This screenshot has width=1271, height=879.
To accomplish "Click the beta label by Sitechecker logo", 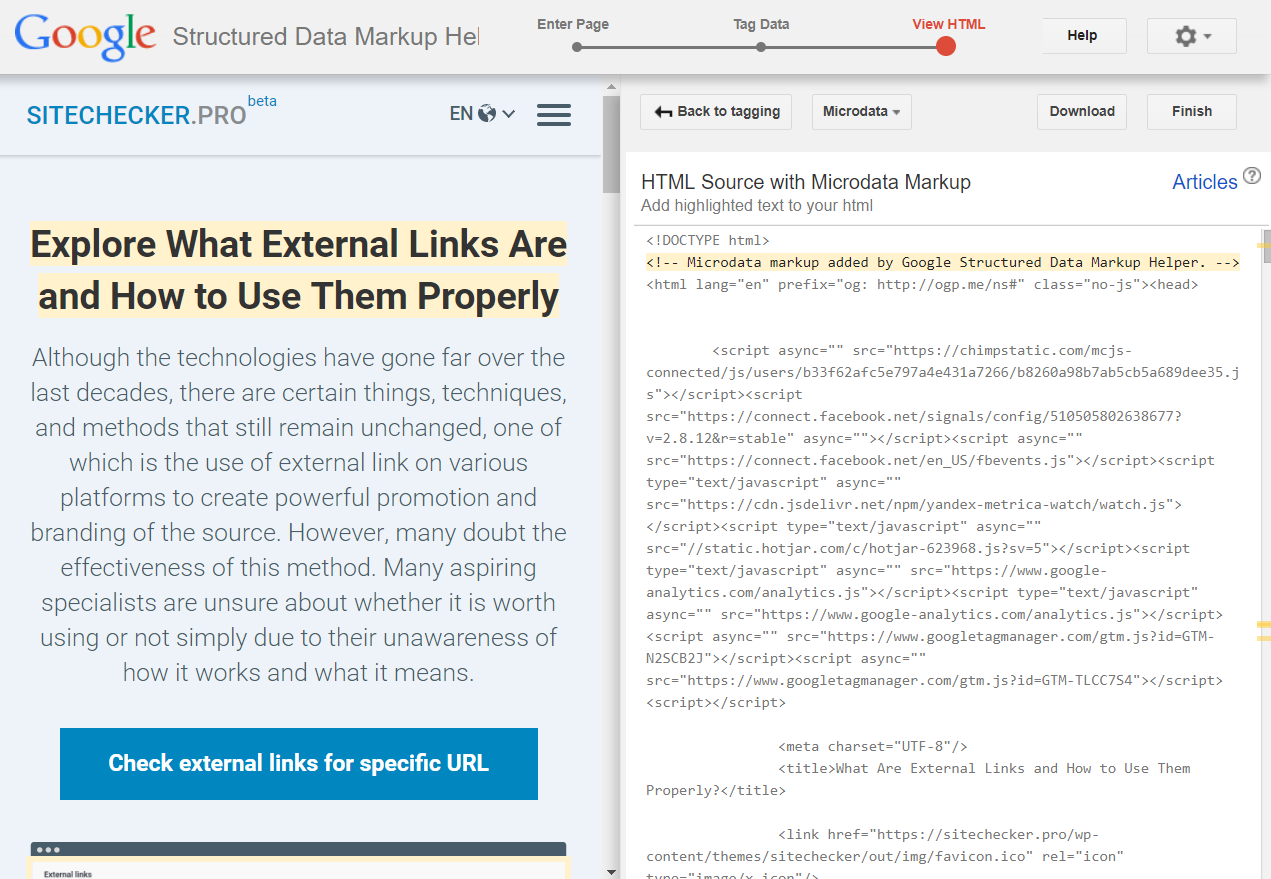I will (x=262, y=101).
